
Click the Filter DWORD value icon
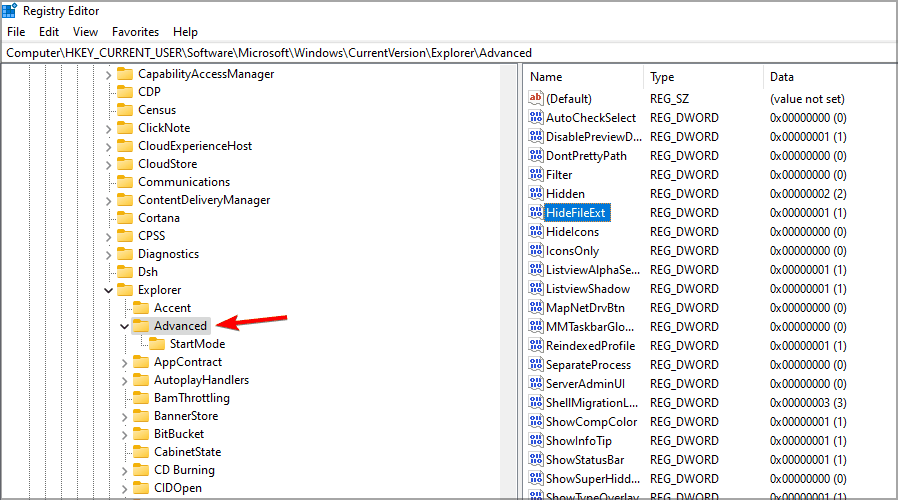[535, 174]
